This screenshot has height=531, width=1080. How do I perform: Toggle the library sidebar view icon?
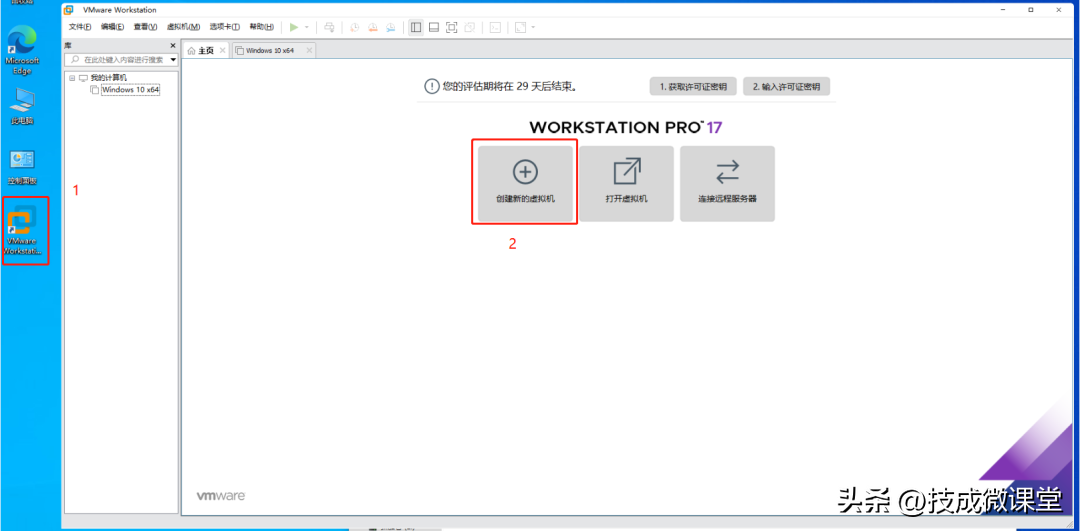pyautogui.click(x=416, y=28)
